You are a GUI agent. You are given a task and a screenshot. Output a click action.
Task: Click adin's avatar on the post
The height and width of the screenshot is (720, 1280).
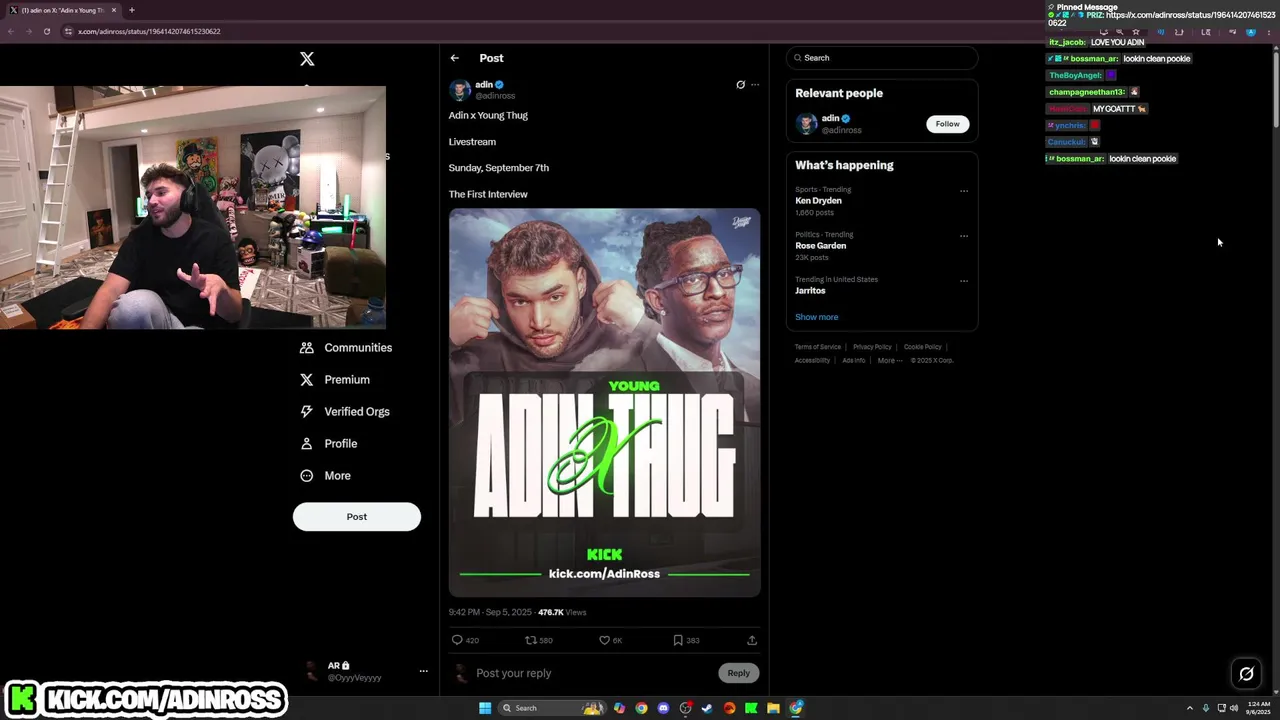[x=460, y=90]
